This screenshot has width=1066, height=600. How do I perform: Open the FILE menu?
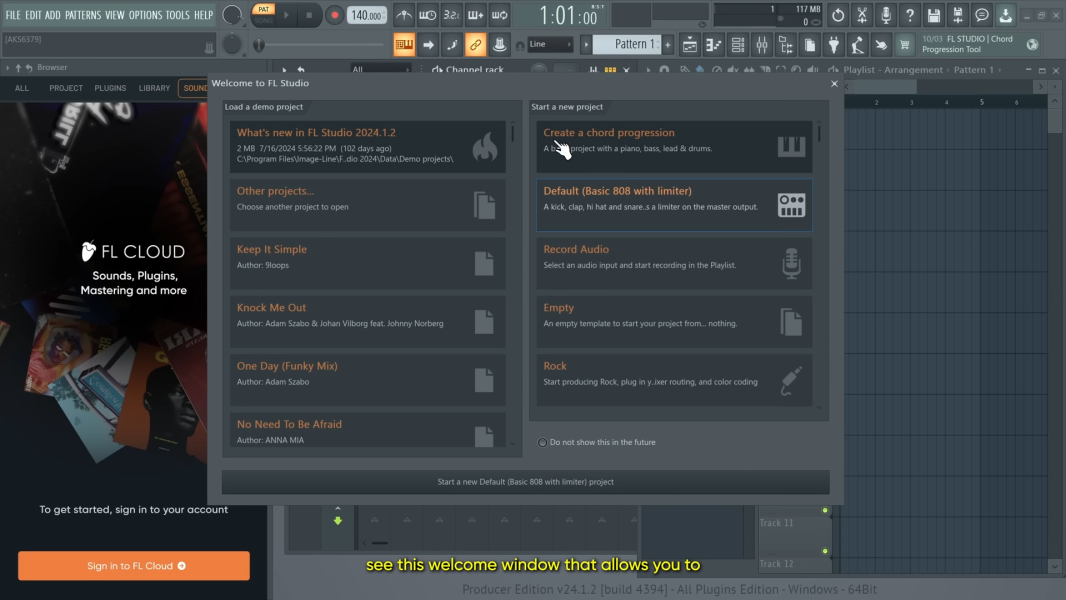pyautogui.click(x=13, y=14)
